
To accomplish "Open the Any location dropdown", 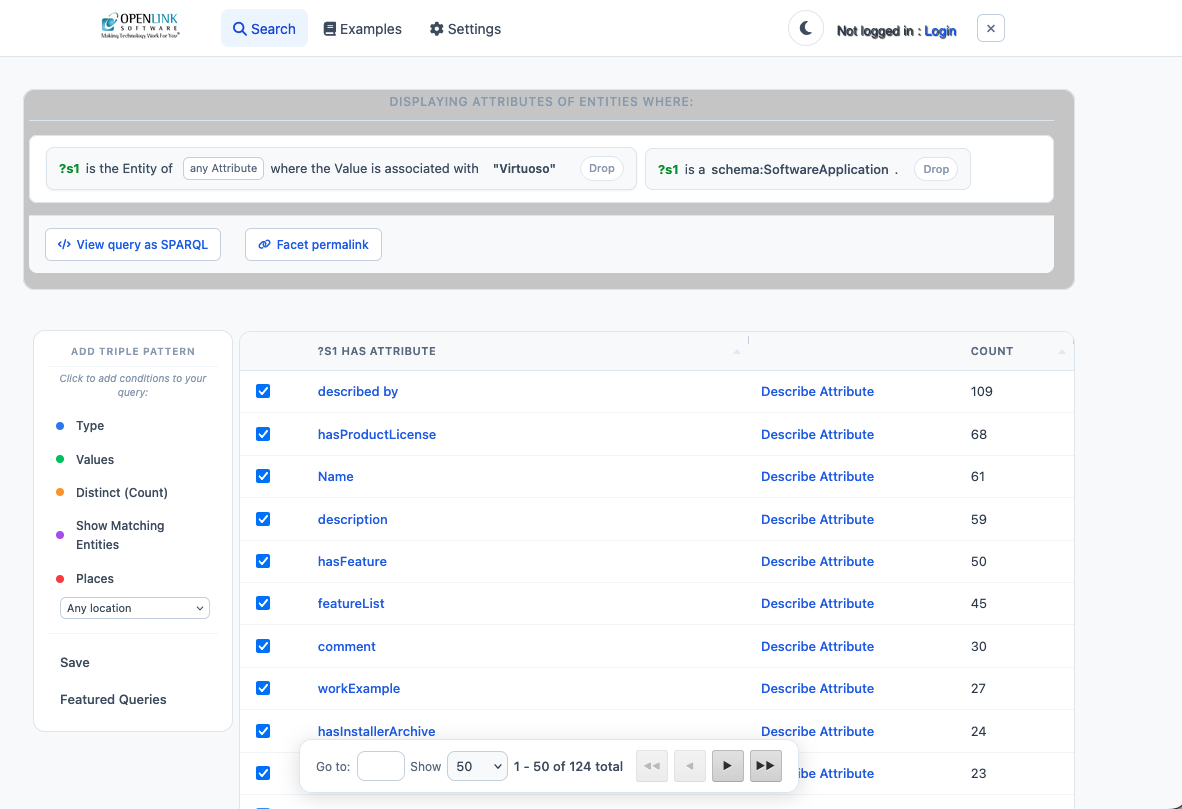I will 135,608.
